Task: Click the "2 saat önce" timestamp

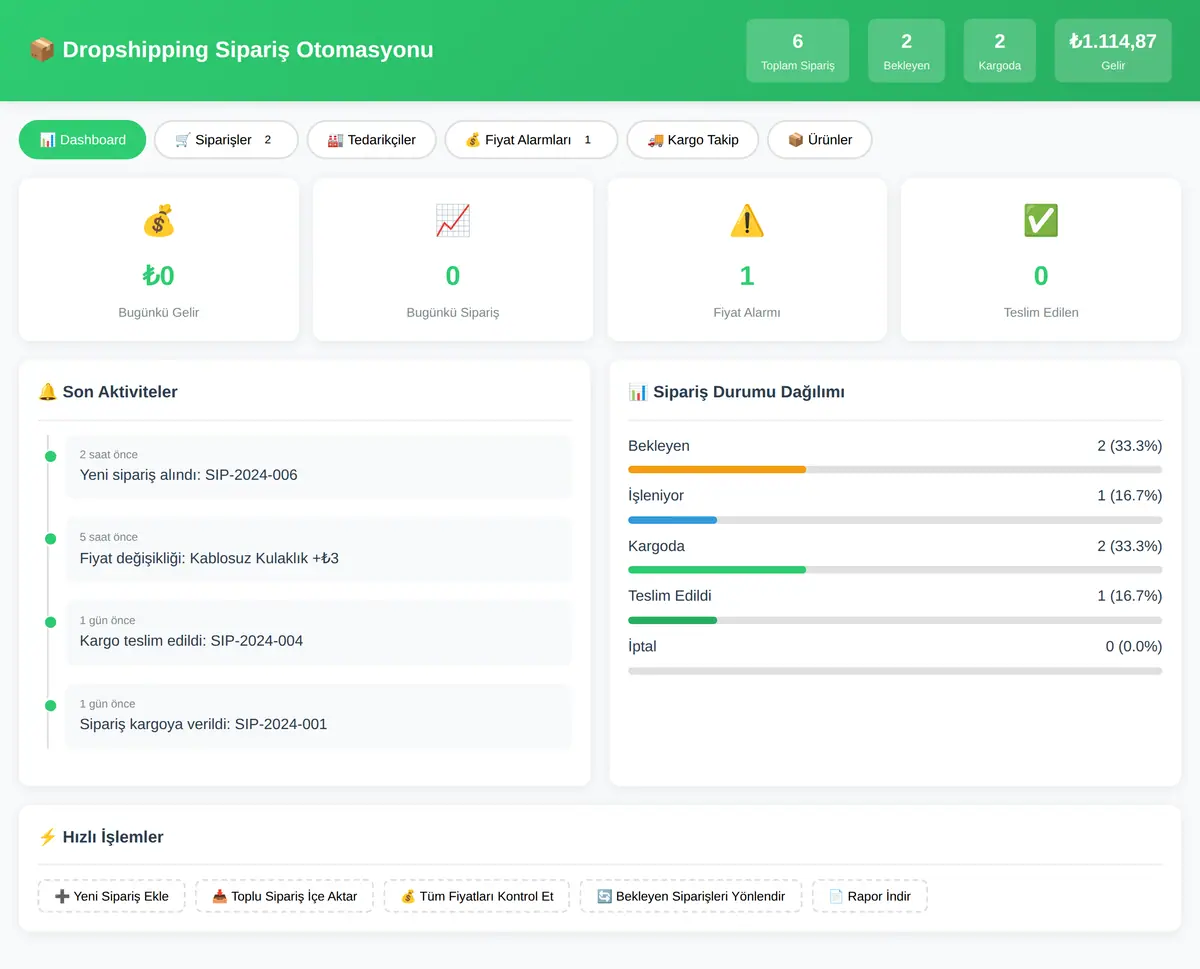Action: coord(109,455)
